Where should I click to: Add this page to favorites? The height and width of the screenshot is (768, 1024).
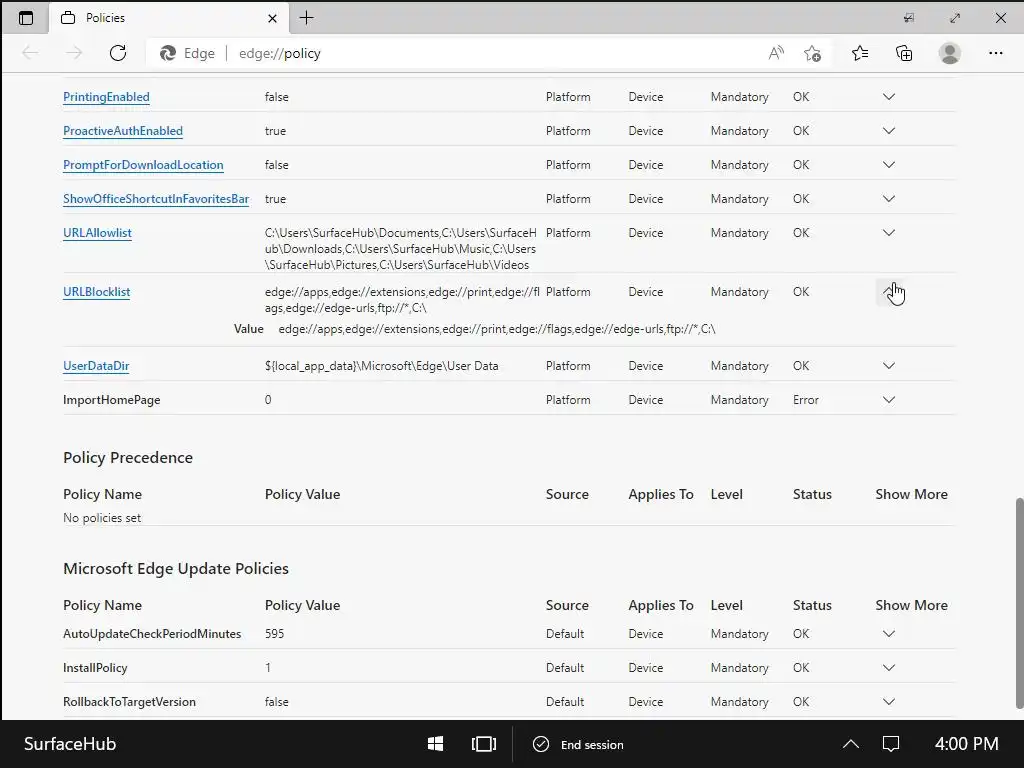pos(812,53)
